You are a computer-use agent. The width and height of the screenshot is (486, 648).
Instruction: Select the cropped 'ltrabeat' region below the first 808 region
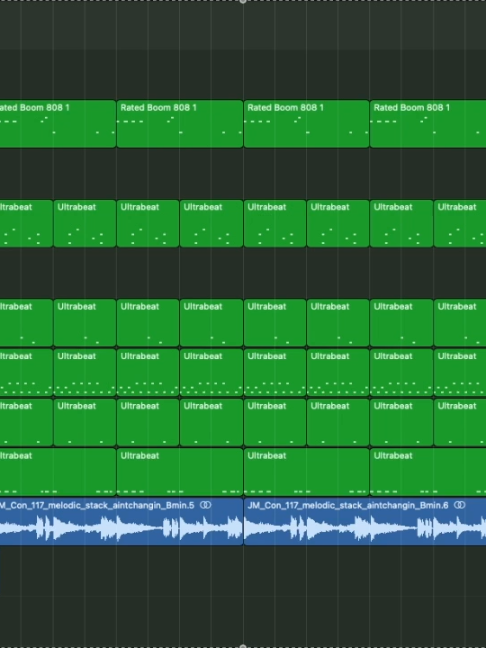(x=26, y=223)
